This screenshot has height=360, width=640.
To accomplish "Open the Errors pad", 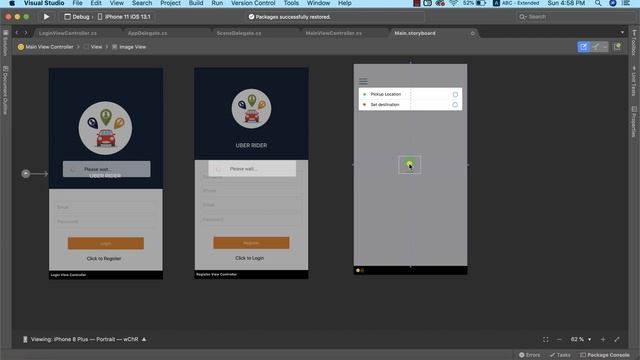I will [529, 355].
